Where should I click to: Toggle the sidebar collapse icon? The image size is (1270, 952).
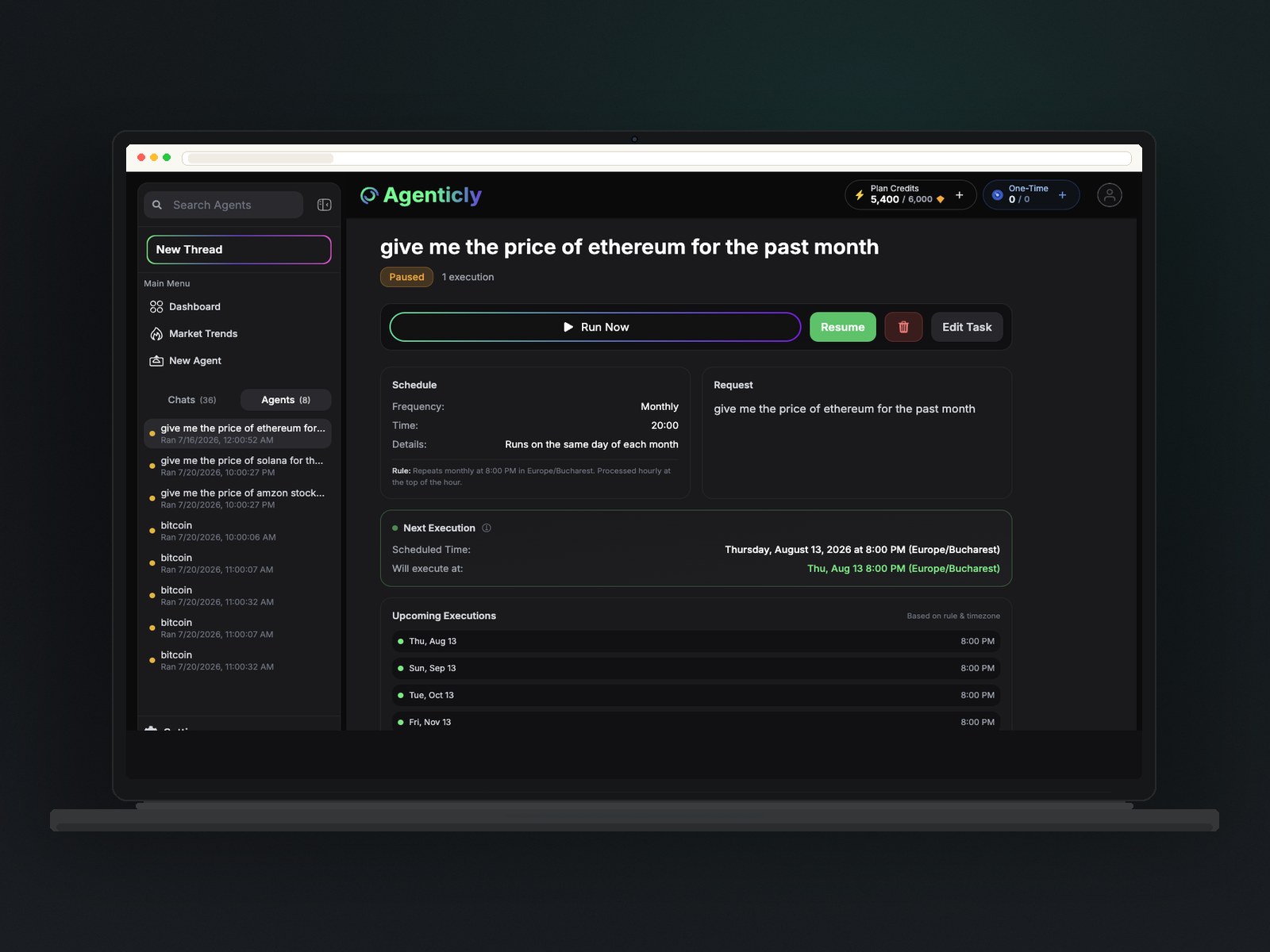tap(324, 205)
